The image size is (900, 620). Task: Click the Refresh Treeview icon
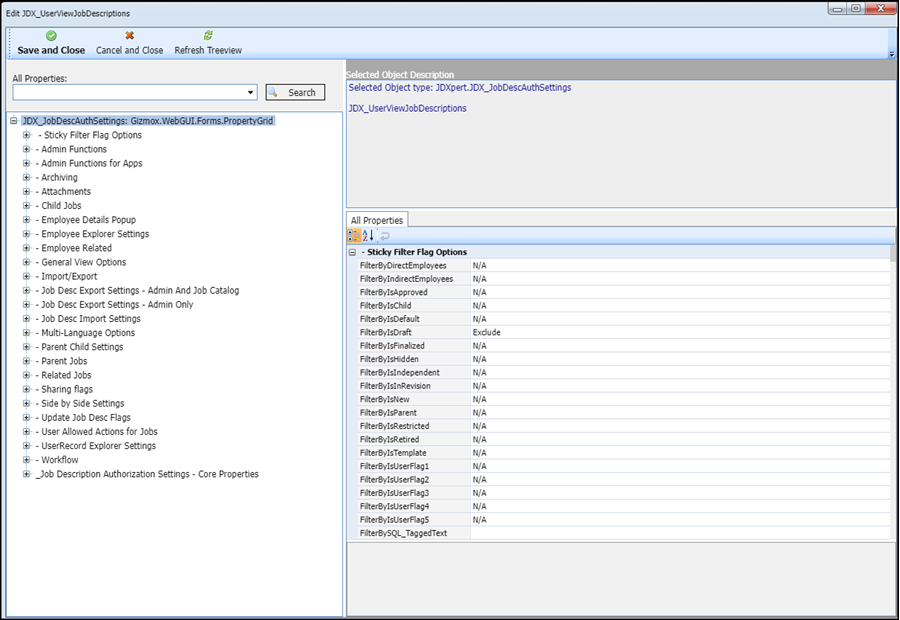click(208, 36)
